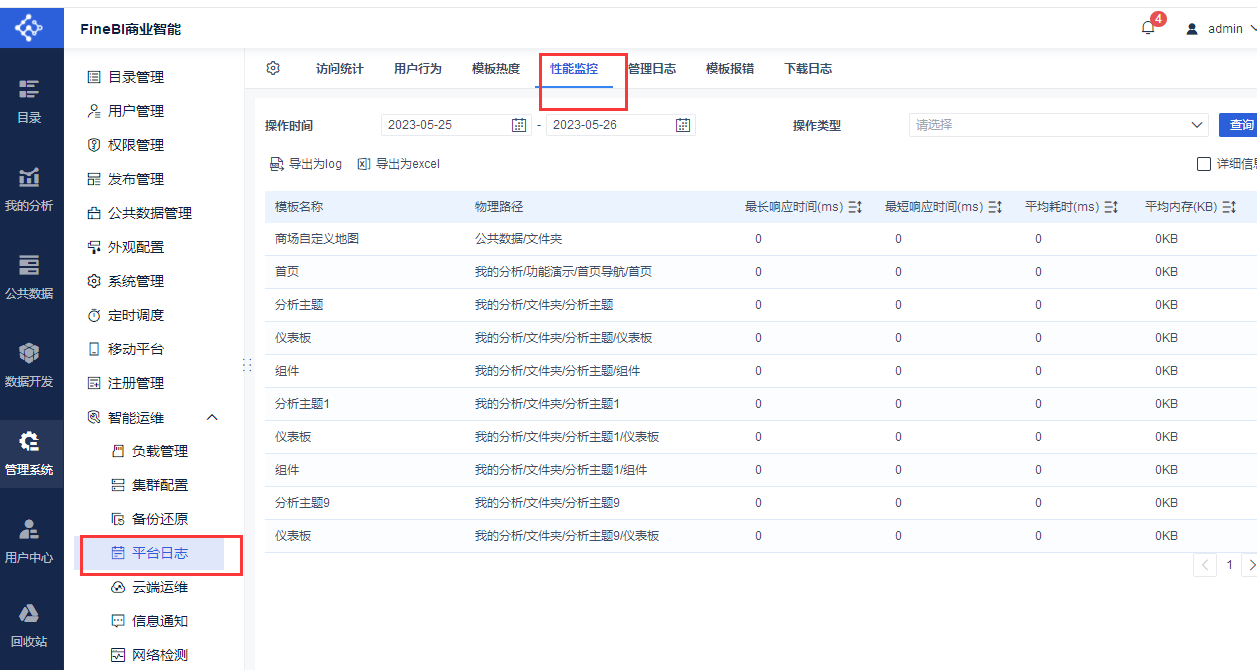Image resolution: width=1257 pixels, height=670 pixels.
Task: Switch to the 管理日志 tab
Action: point(652,69)
